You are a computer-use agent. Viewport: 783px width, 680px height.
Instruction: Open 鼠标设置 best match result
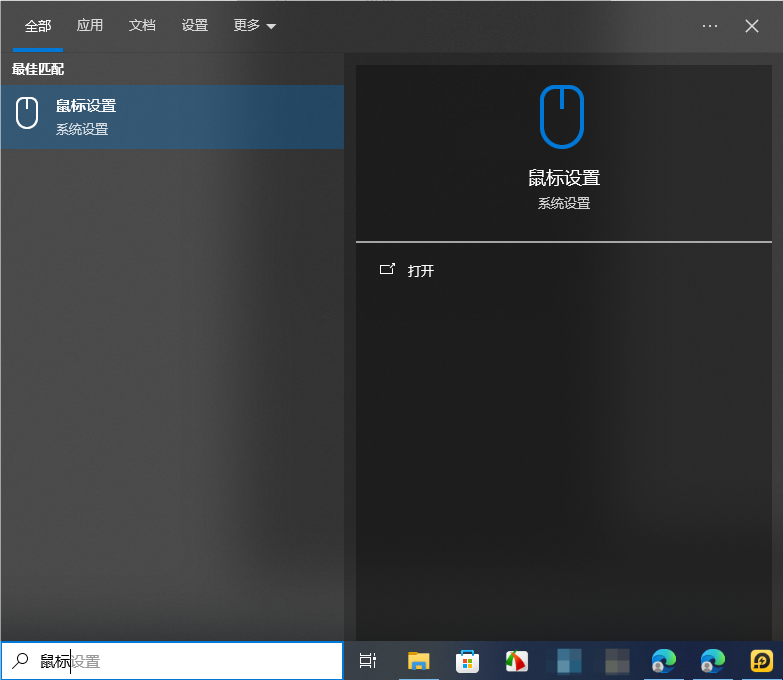click(171, 117)
